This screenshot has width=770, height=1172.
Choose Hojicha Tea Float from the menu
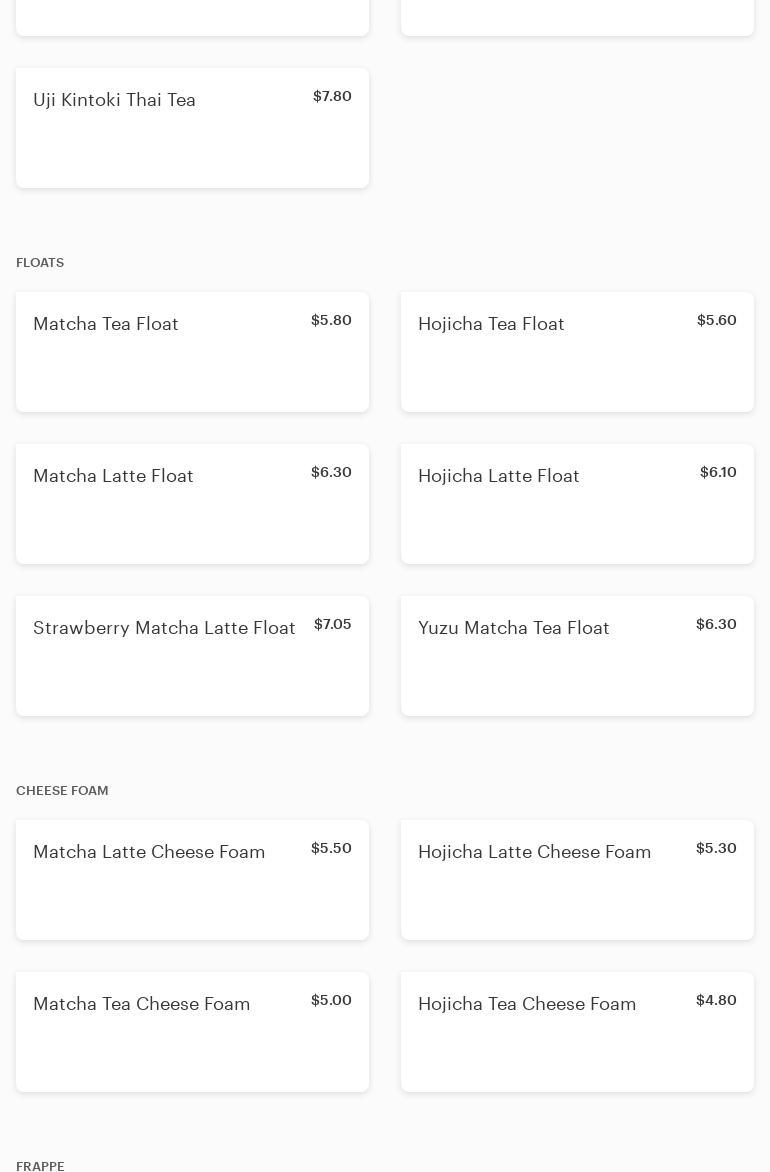click(x=577, y=352)
